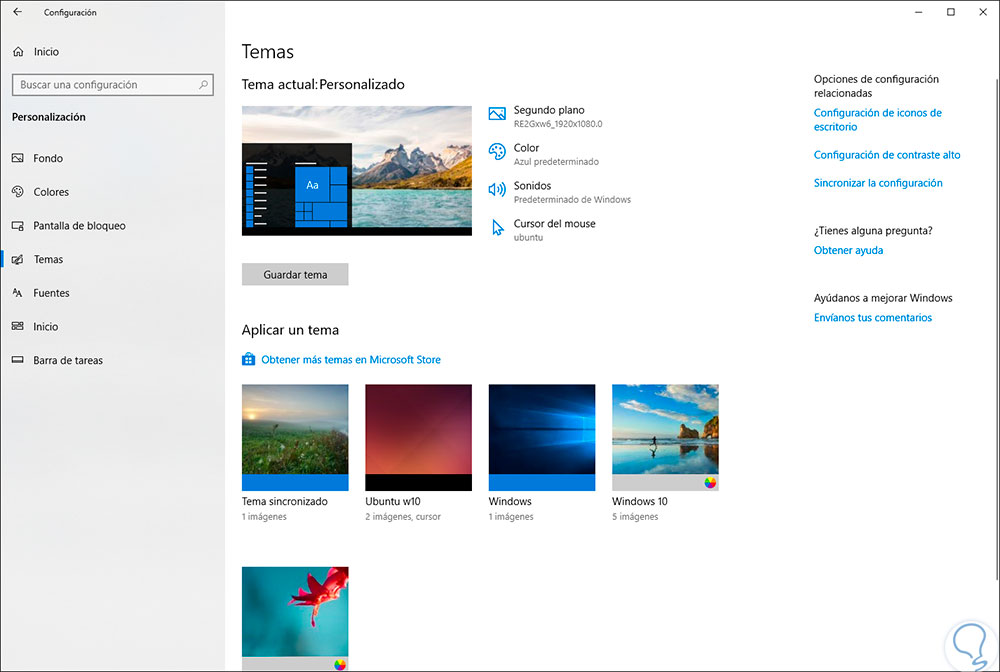Viewport: 1000px width, 672px height.
Task: Apply the Tema sincronizado theme thumbnail
Action: (295, 437)
